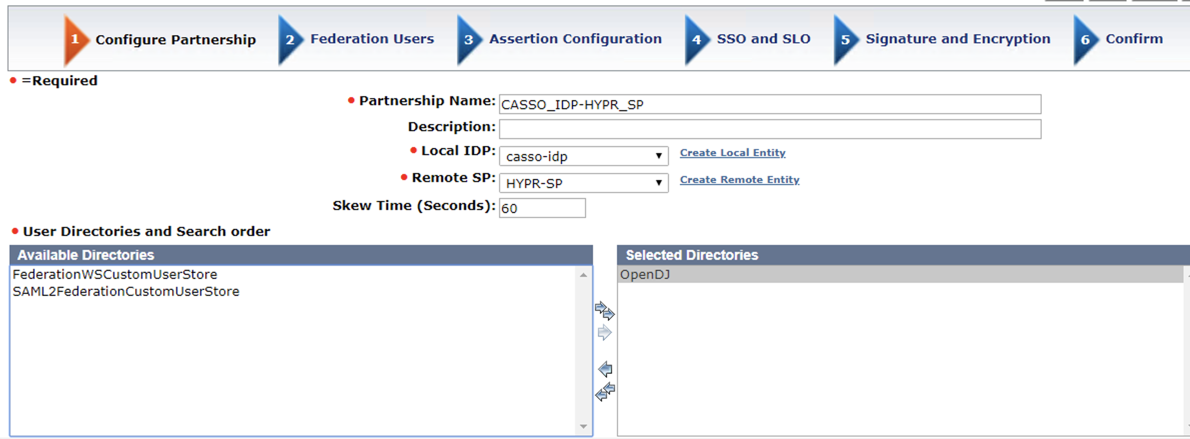Move all directories to Selected list
The height and width of the screenshot is (439, 1190).
coord(605,311)
